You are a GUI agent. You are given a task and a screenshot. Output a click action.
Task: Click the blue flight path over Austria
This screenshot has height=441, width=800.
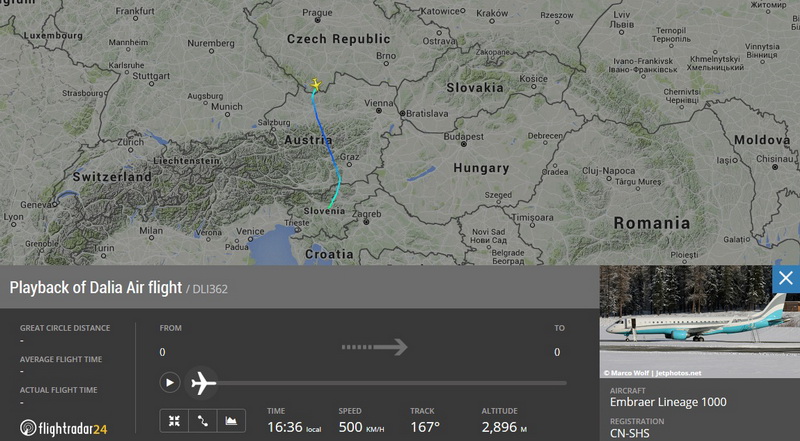[324, 137]
